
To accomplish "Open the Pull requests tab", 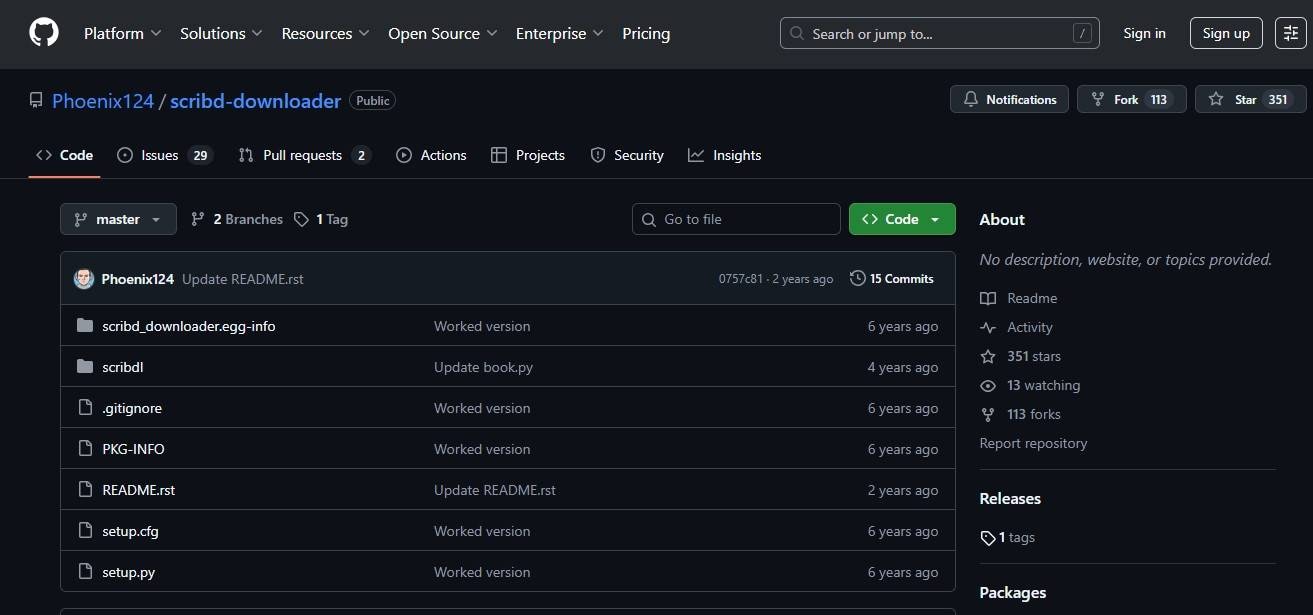I will (x=304, y=155).
